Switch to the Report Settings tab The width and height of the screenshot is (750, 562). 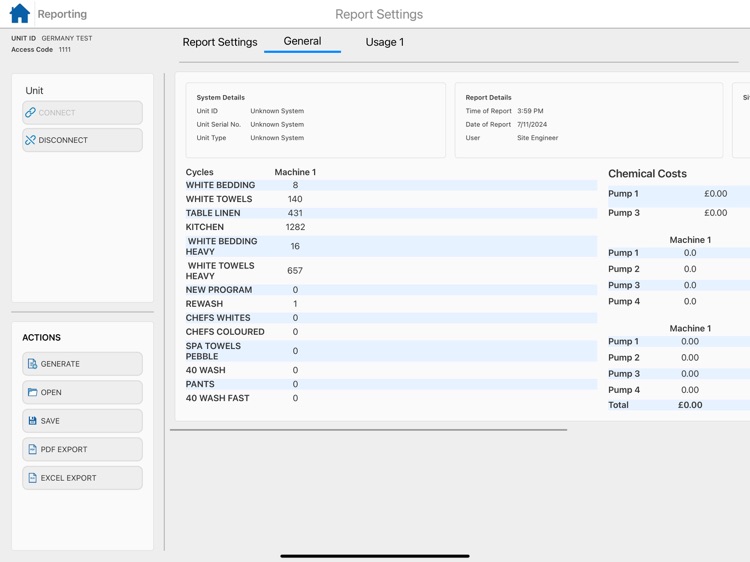coord(220,42)
